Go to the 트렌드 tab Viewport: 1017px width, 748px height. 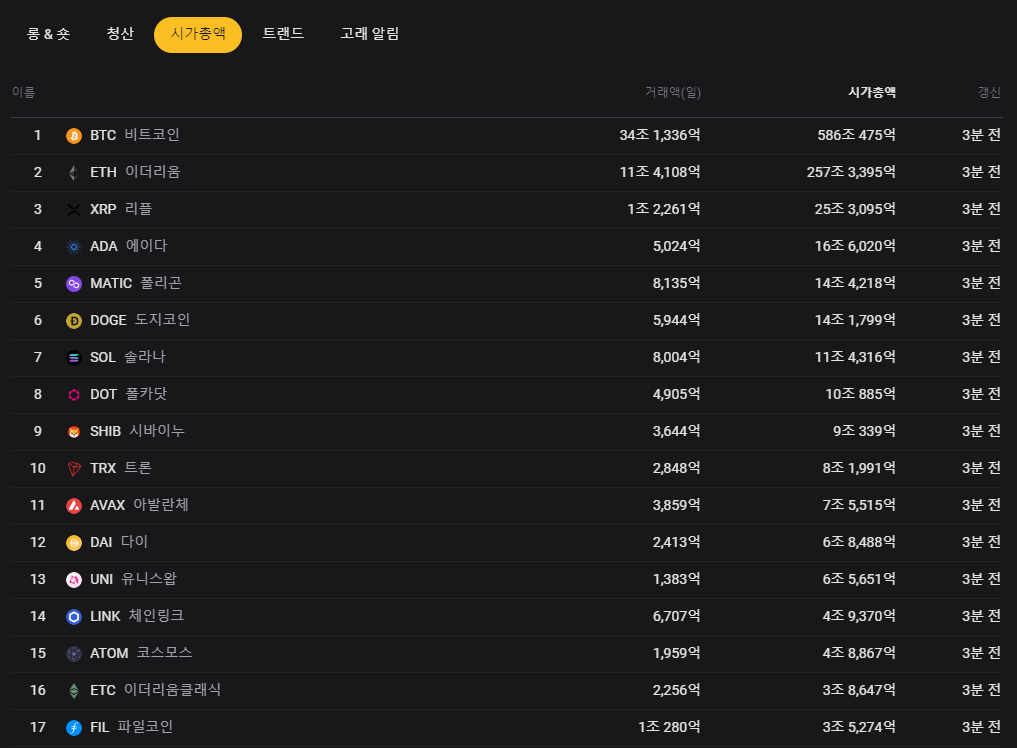(x=283, y=34)
